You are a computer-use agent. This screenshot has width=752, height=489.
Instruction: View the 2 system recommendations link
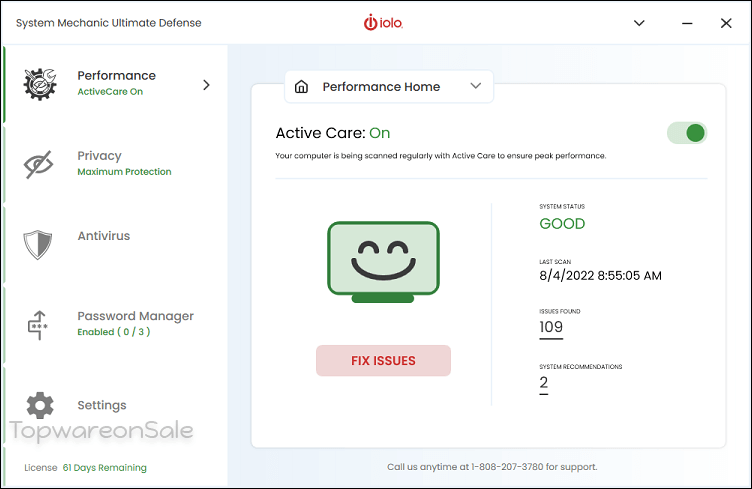coord(543,383)
